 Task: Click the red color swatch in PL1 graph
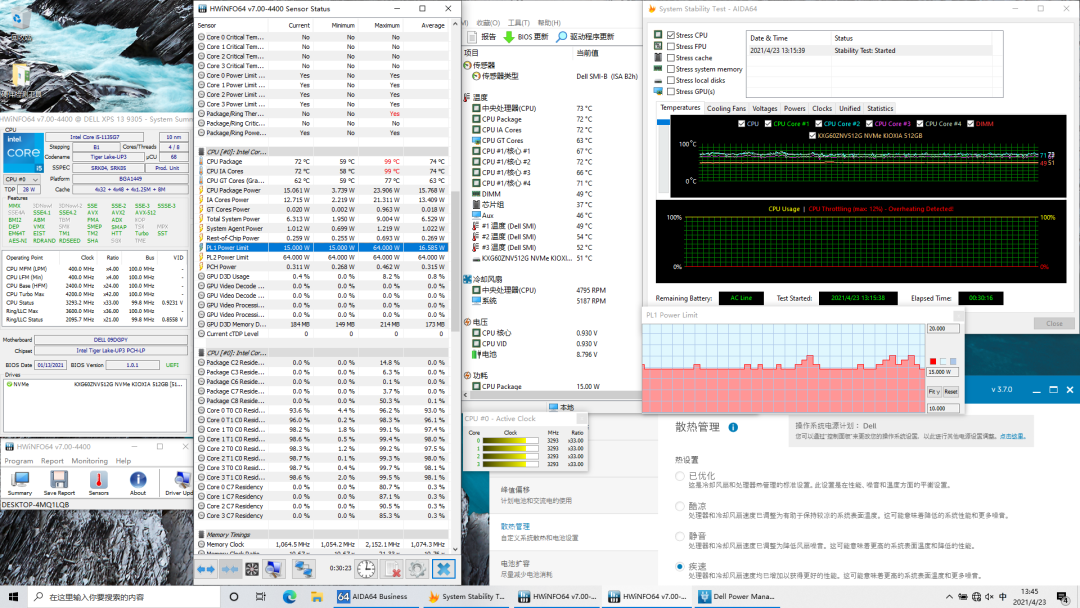pos(933,361)
